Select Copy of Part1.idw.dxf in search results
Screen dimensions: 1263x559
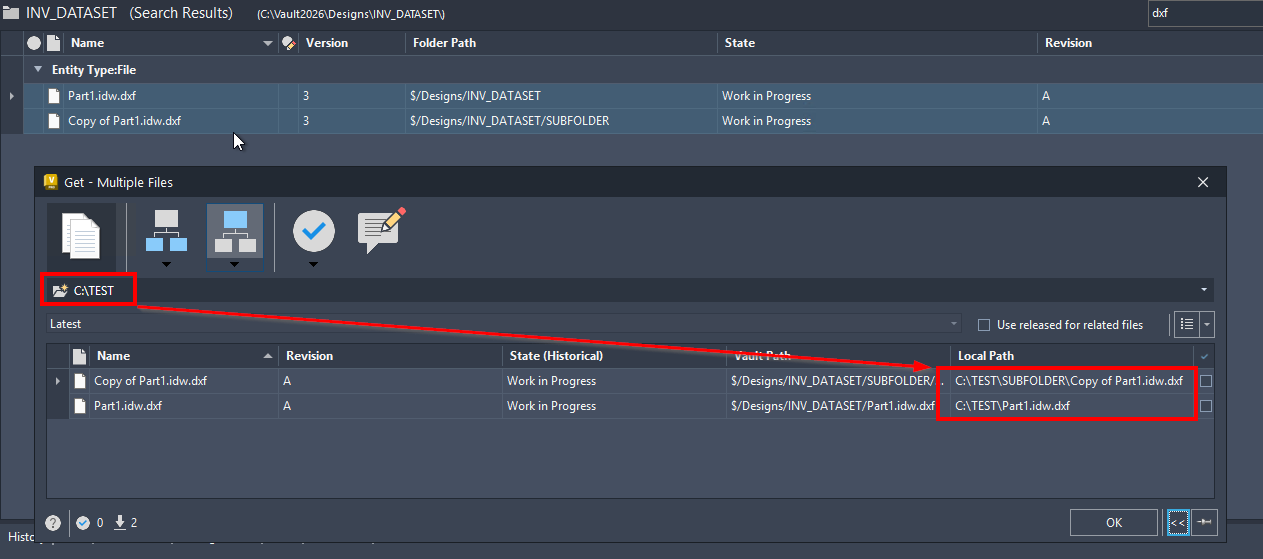point(643,121)
